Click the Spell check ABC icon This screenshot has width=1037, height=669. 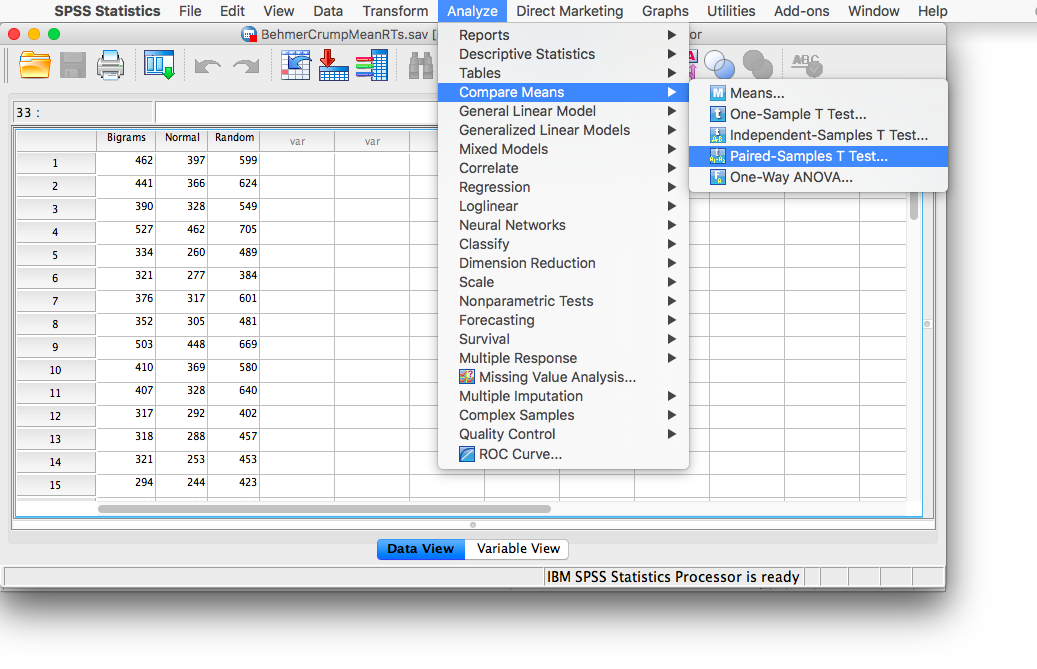point(808,65)
